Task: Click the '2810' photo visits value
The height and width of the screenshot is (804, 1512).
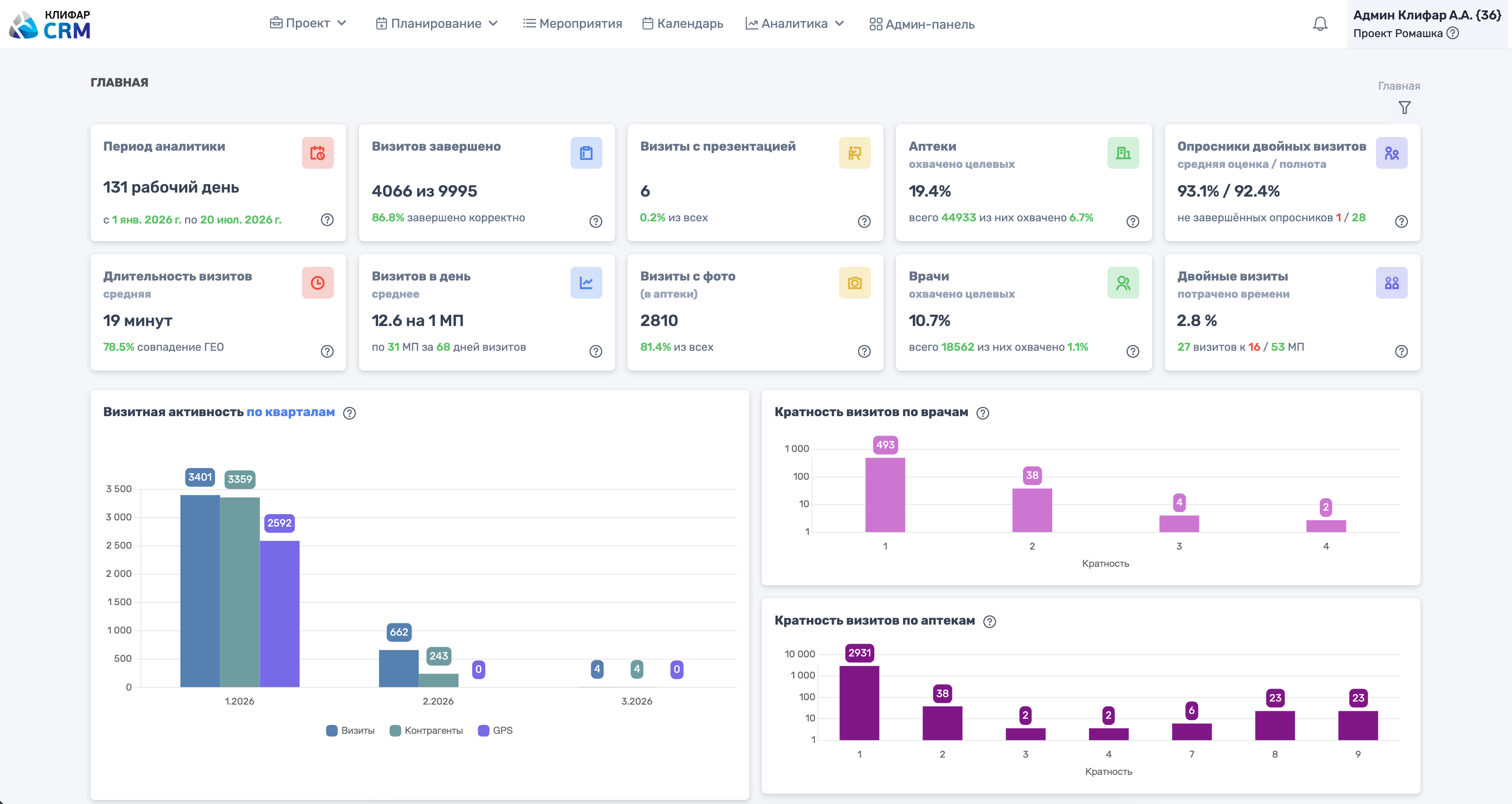Action: (658, 321)
